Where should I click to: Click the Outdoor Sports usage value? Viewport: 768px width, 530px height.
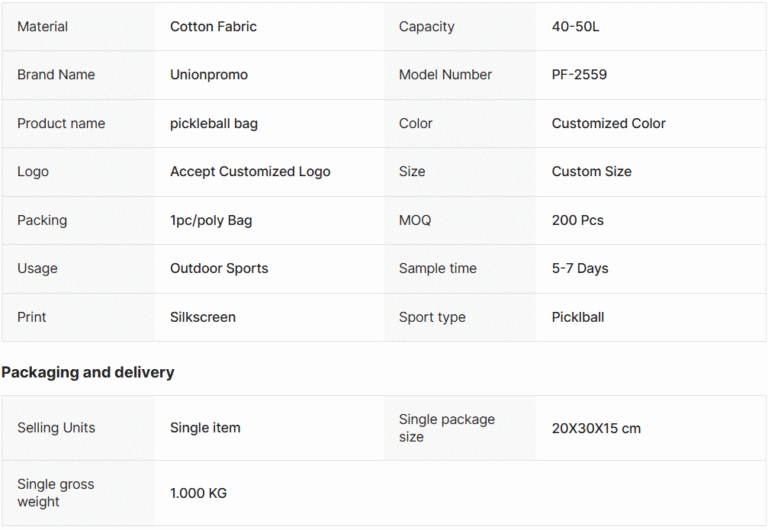click(x=219, y=268)
